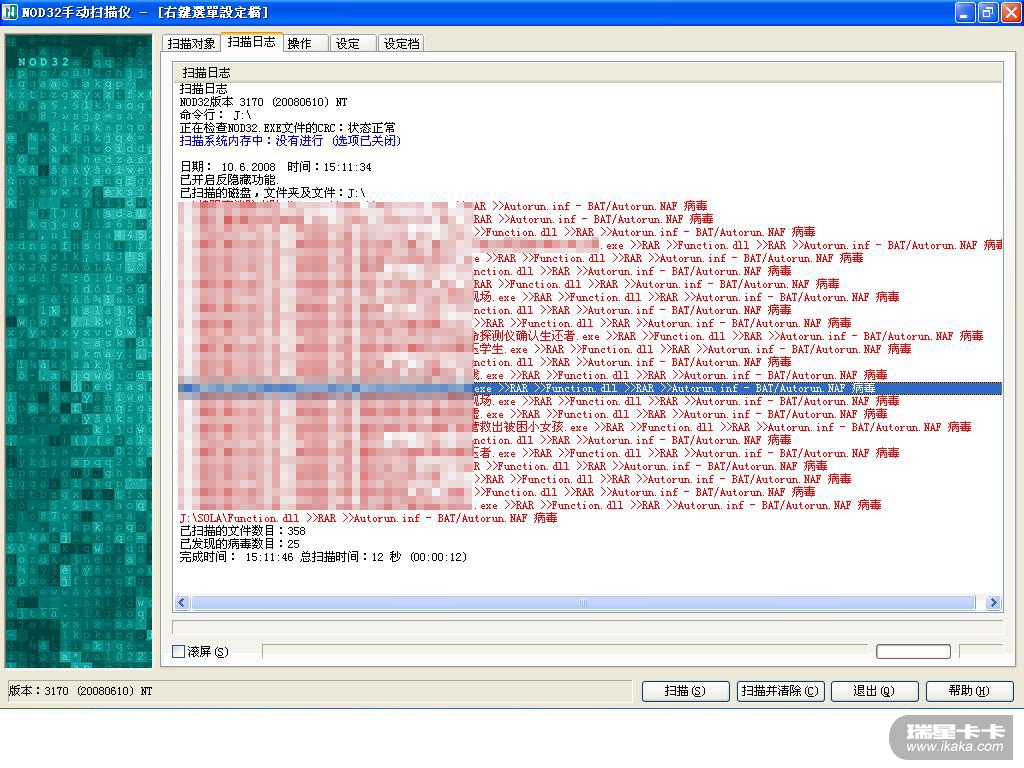Click the progress field next to 滚屏

pyautogui.click(x=565, y=651)
